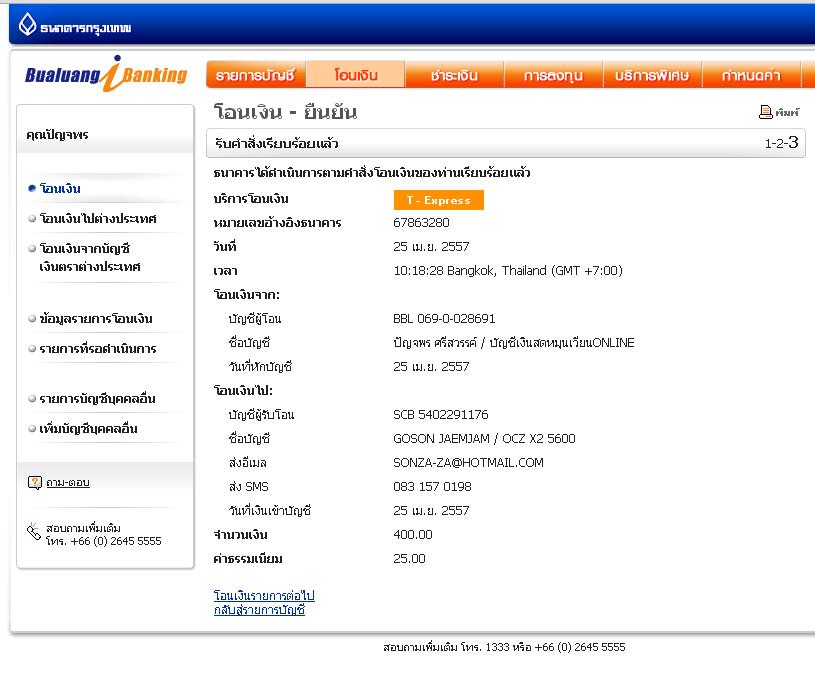Screen dimensions: 815x684
Task: Click the Bualuang iBanking logo
Action: pyautogui.click(x=106, y=74)
